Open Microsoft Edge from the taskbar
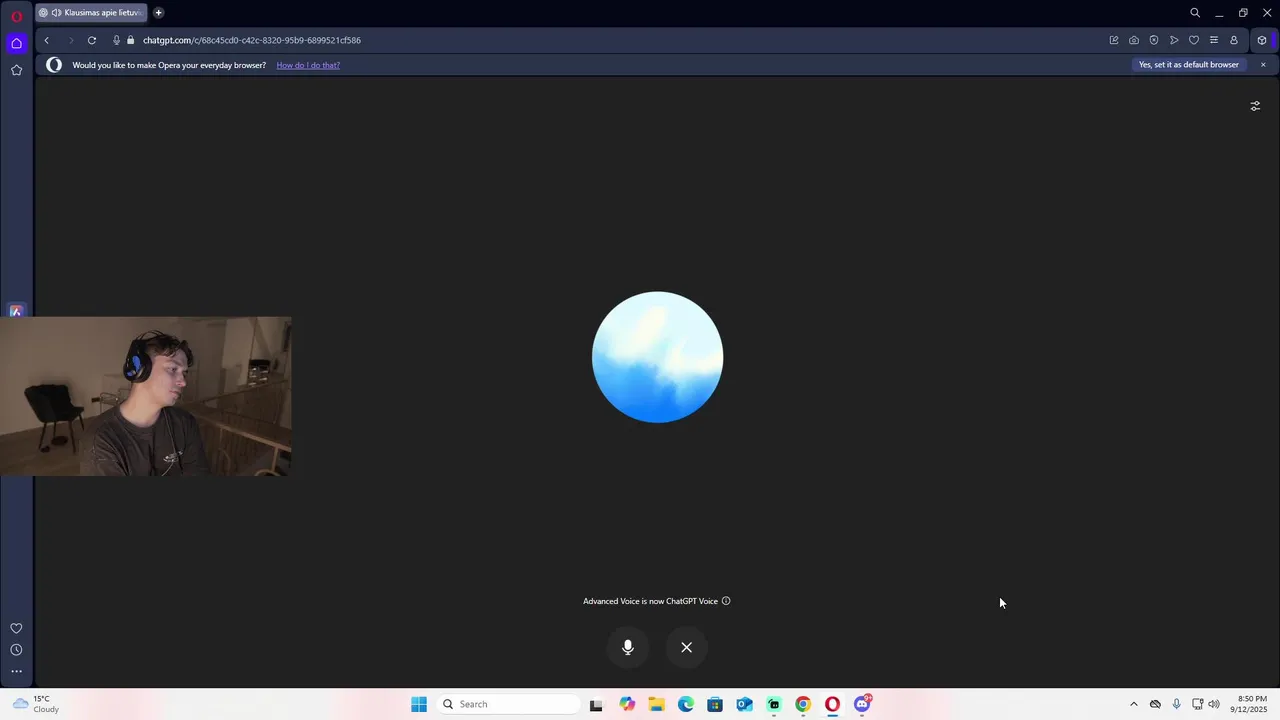The image size is (1280, 720). [686, 704]
